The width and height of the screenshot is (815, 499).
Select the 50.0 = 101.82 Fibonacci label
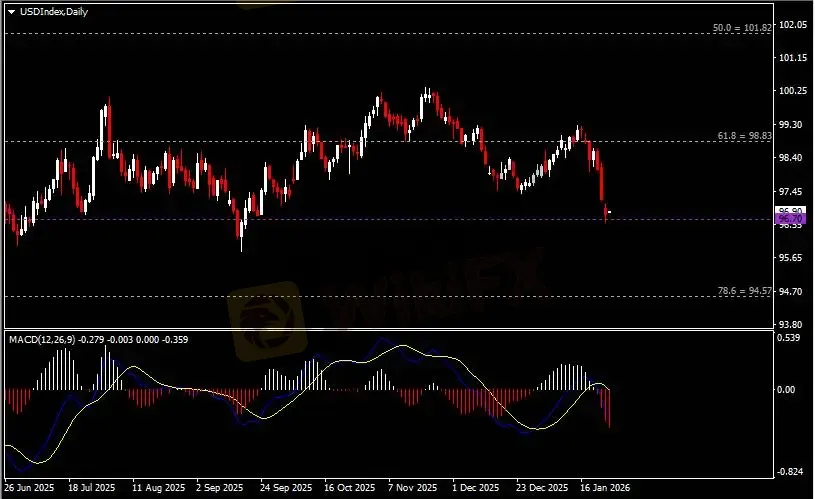click(x=742, y=28)
